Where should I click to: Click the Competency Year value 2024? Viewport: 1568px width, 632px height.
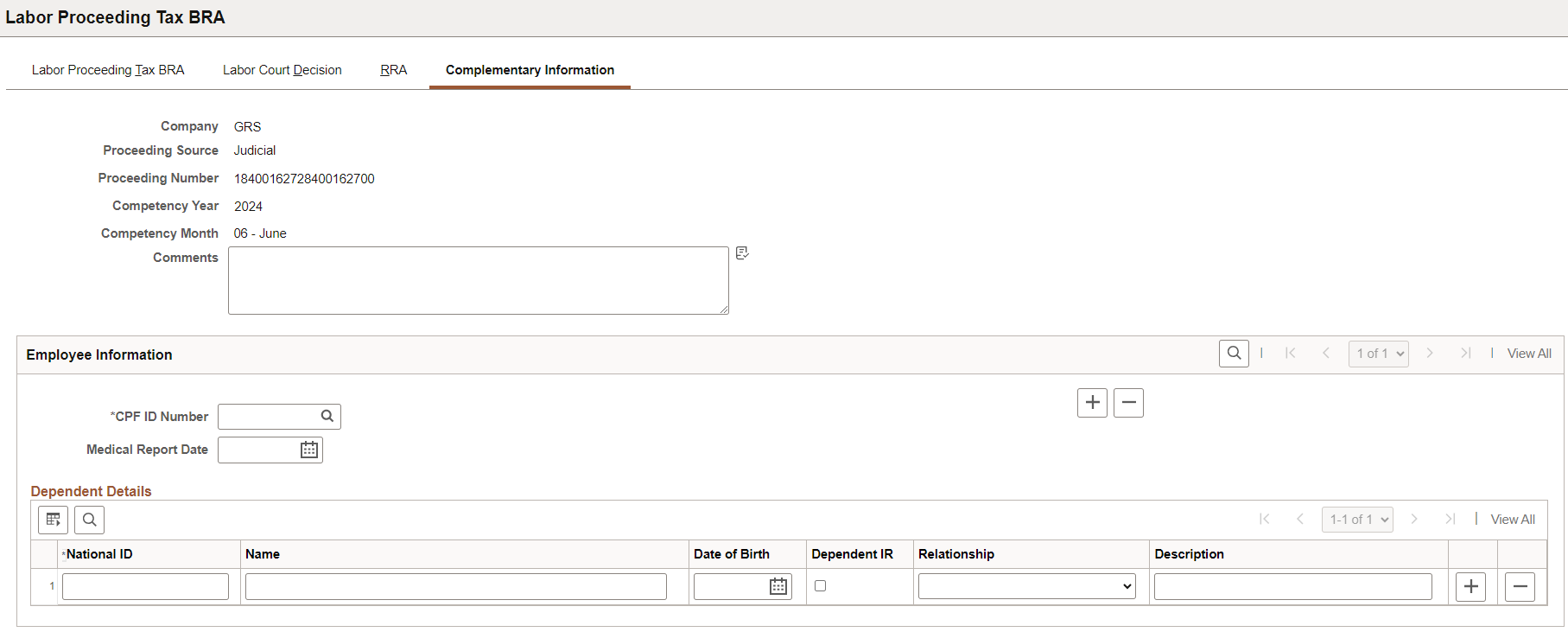click(248, 207)
